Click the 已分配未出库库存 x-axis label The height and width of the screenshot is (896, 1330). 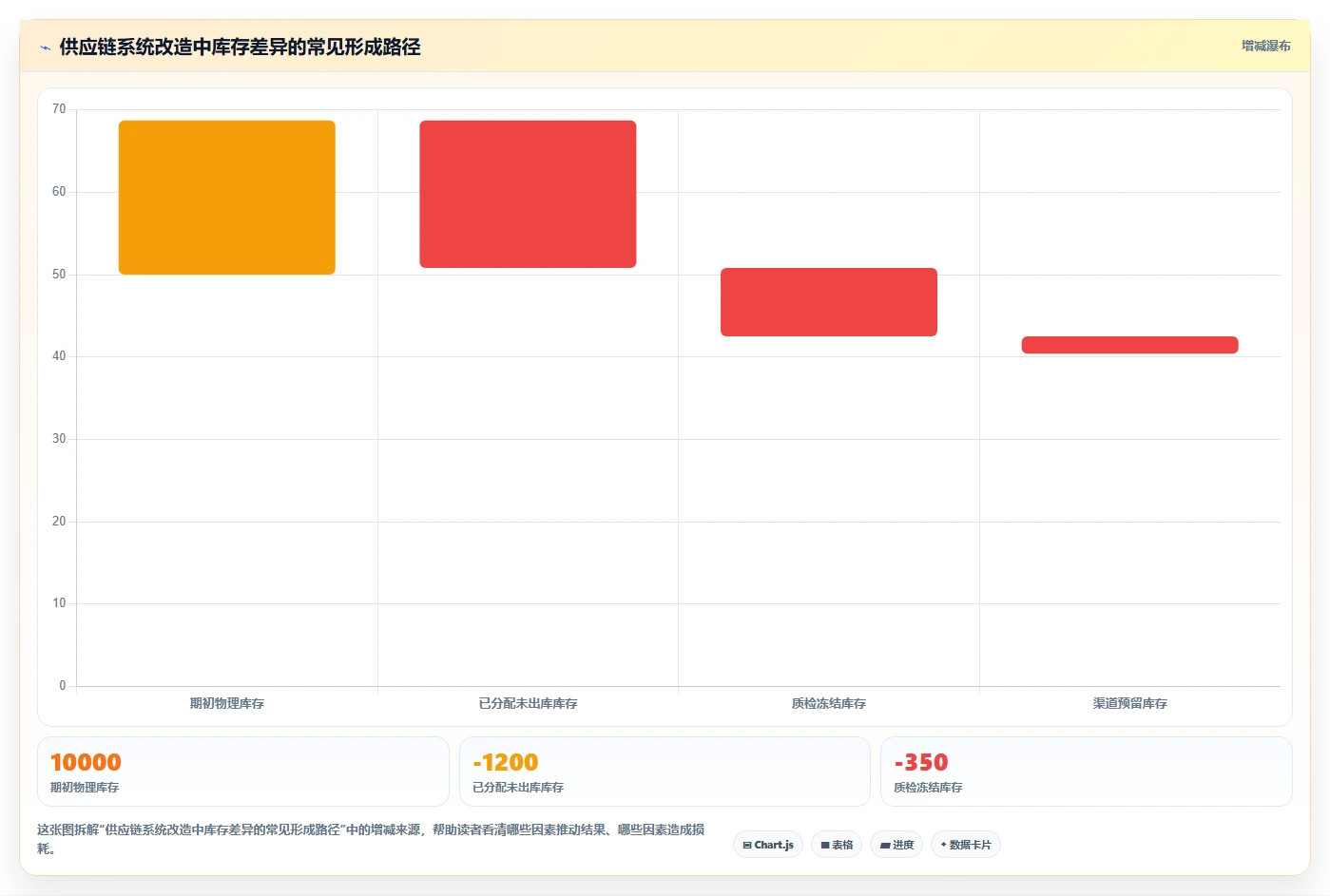528,704
